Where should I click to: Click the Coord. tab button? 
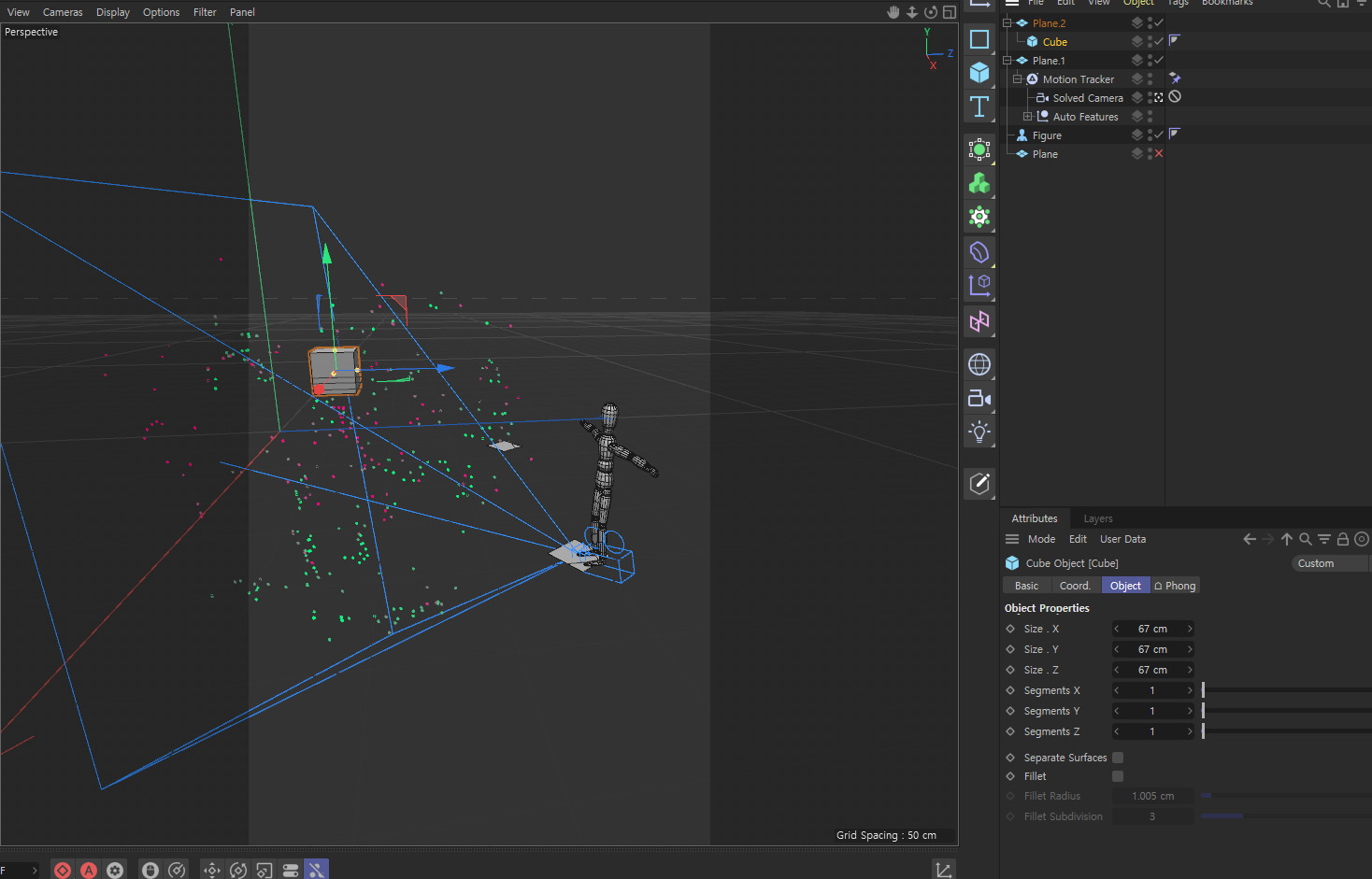[1075, 586]
